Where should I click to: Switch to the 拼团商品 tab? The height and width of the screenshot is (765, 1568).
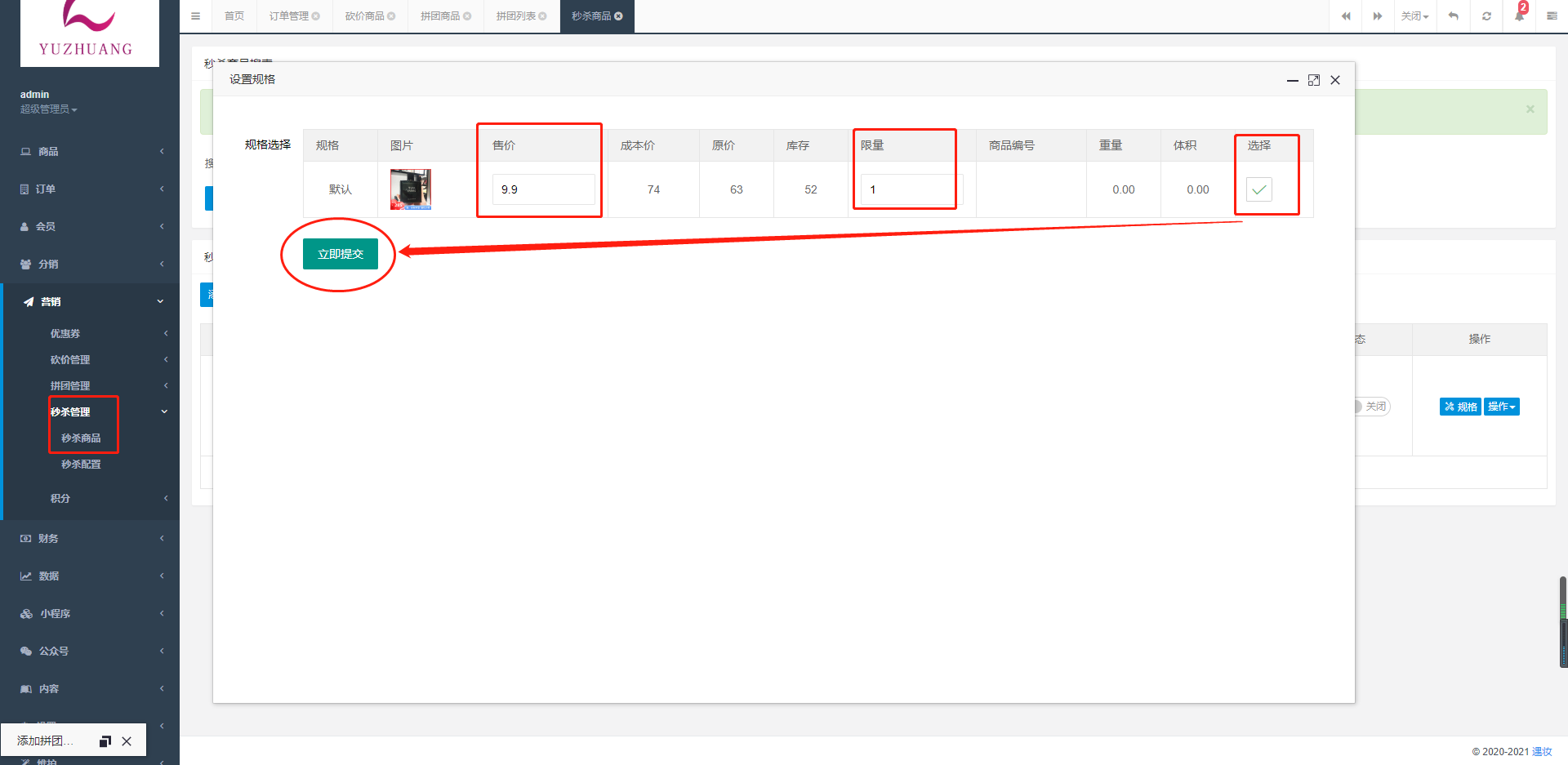click(440, 16)
